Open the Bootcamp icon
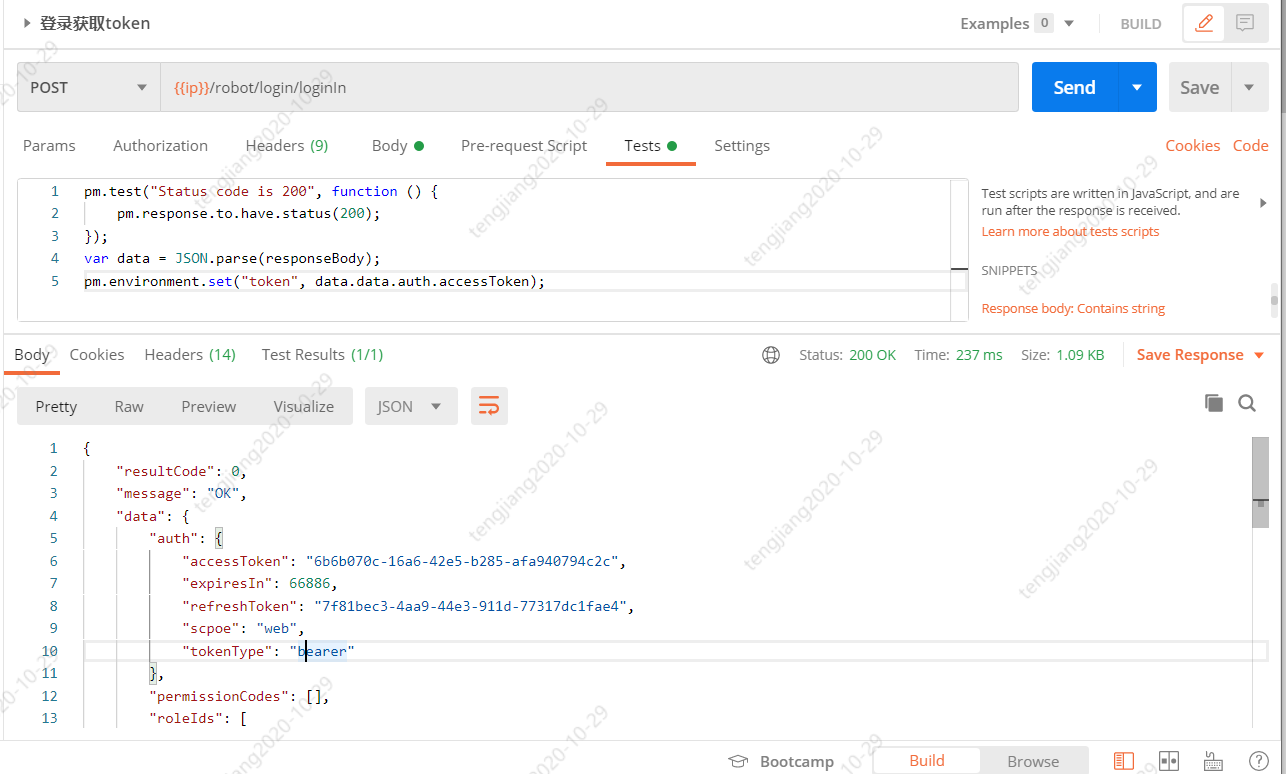The image size is (1286, 774). [738, 761]
